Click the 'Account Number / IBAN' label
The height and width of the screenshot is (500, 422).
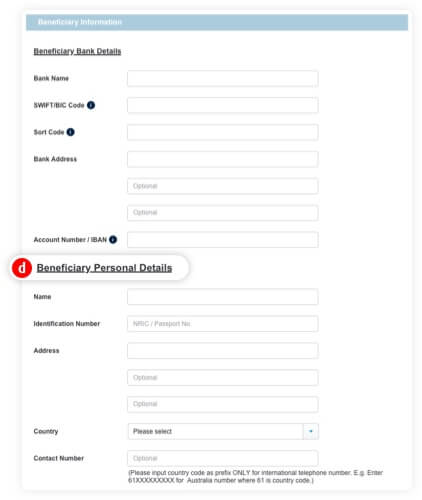pyautogui.click(x=70, y=240)
